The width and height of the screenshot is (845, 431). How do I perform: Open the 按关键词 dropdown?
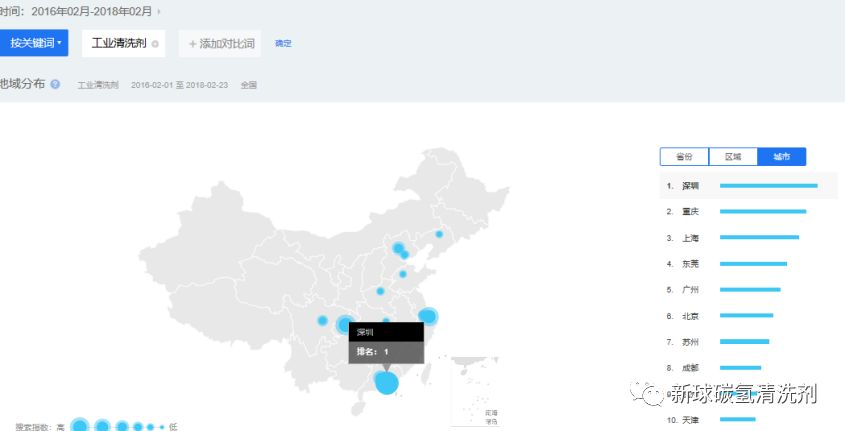click(34, 43)
